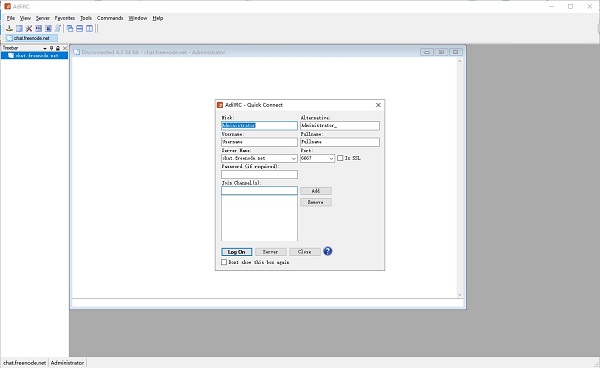Click the pin icon on the Treebar panel
This screenshot has width=600, height=368.
[51, 48]
